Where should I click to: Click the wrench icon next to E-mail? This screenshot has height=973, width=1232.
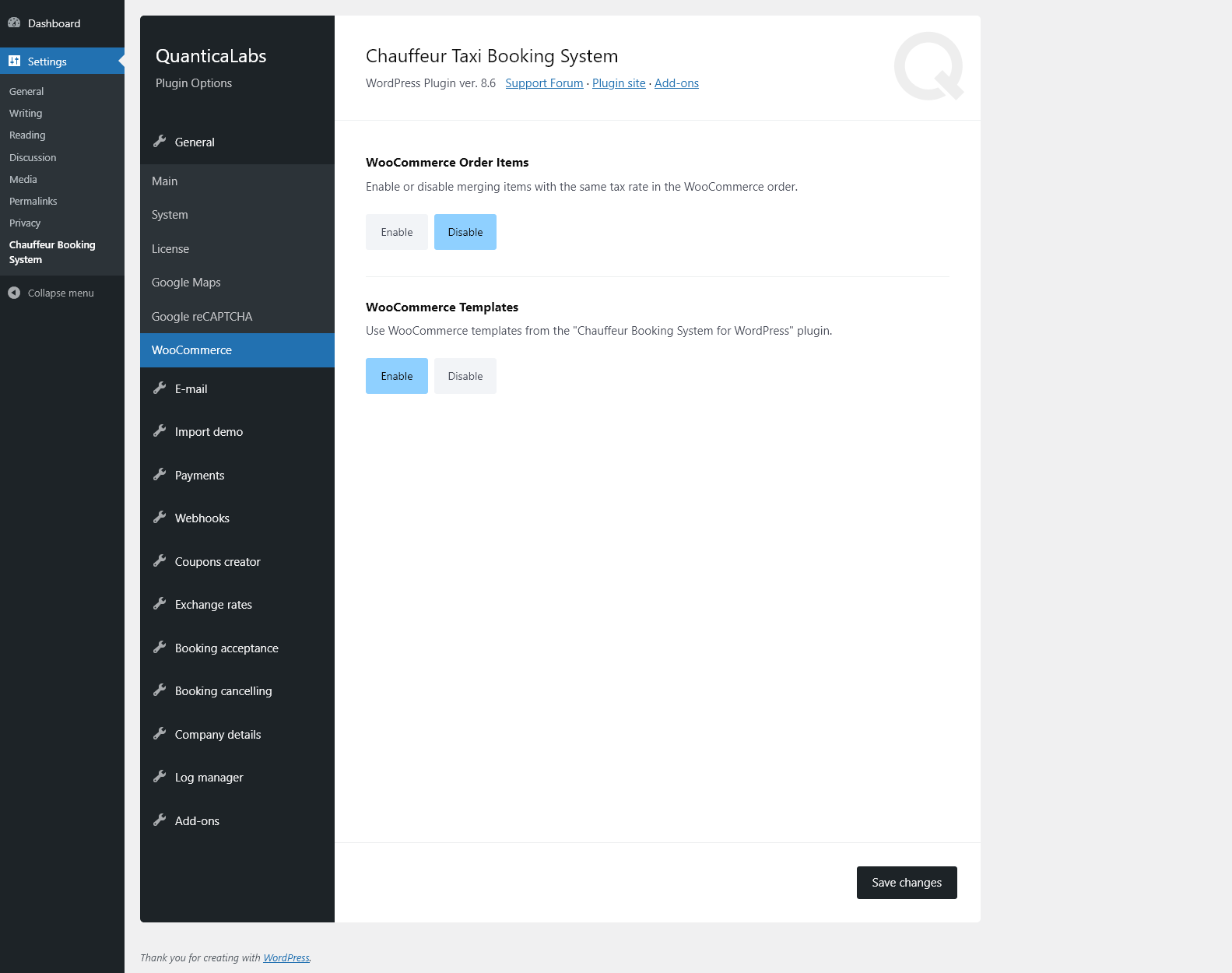click(160, 388)
